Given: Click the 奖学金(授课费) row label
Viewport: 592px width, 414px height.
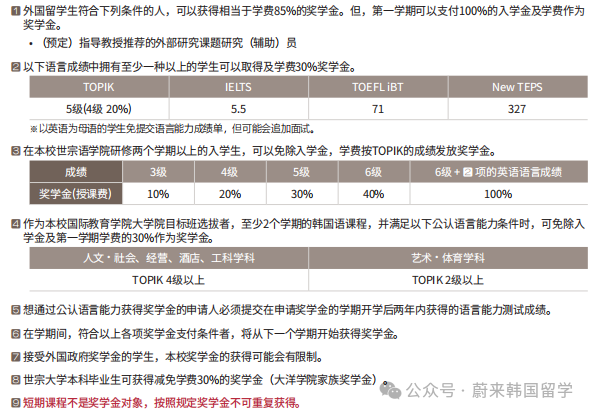Looking at the screenshot, I should (76, 194).
